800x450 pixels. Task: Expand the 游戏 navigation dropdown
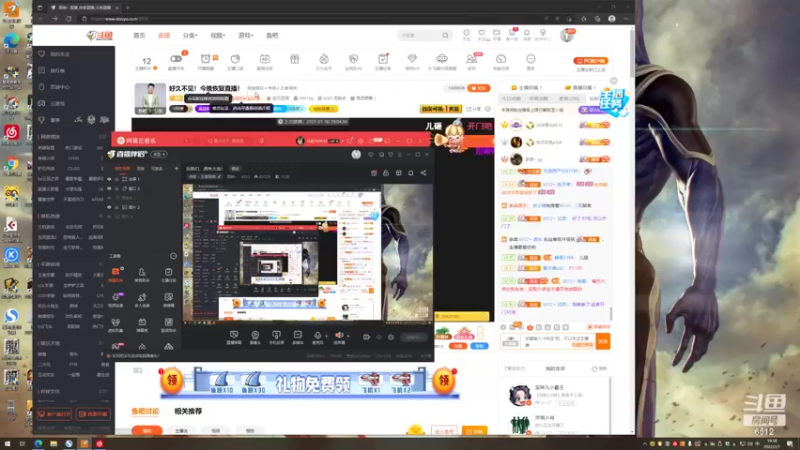[x=245, y=36]
